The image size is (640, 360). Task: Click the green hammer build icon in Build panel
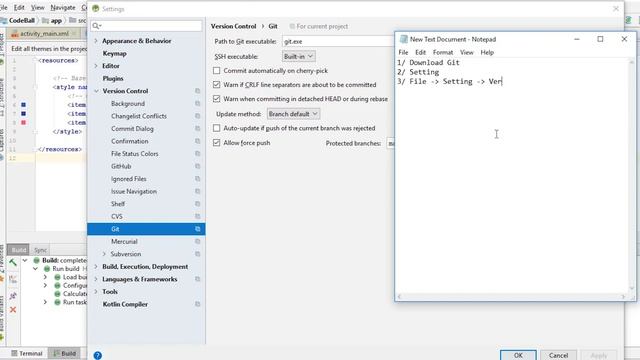click(x=13, y=262)
